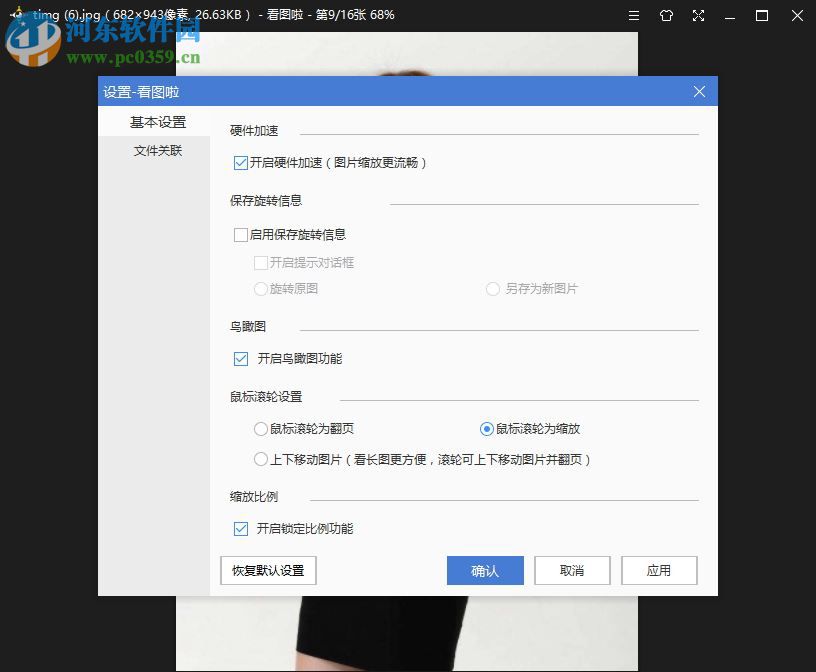Click the shirt-shaped skin/theme icon
Screen dimensions: 816x672
coord(664,15)
